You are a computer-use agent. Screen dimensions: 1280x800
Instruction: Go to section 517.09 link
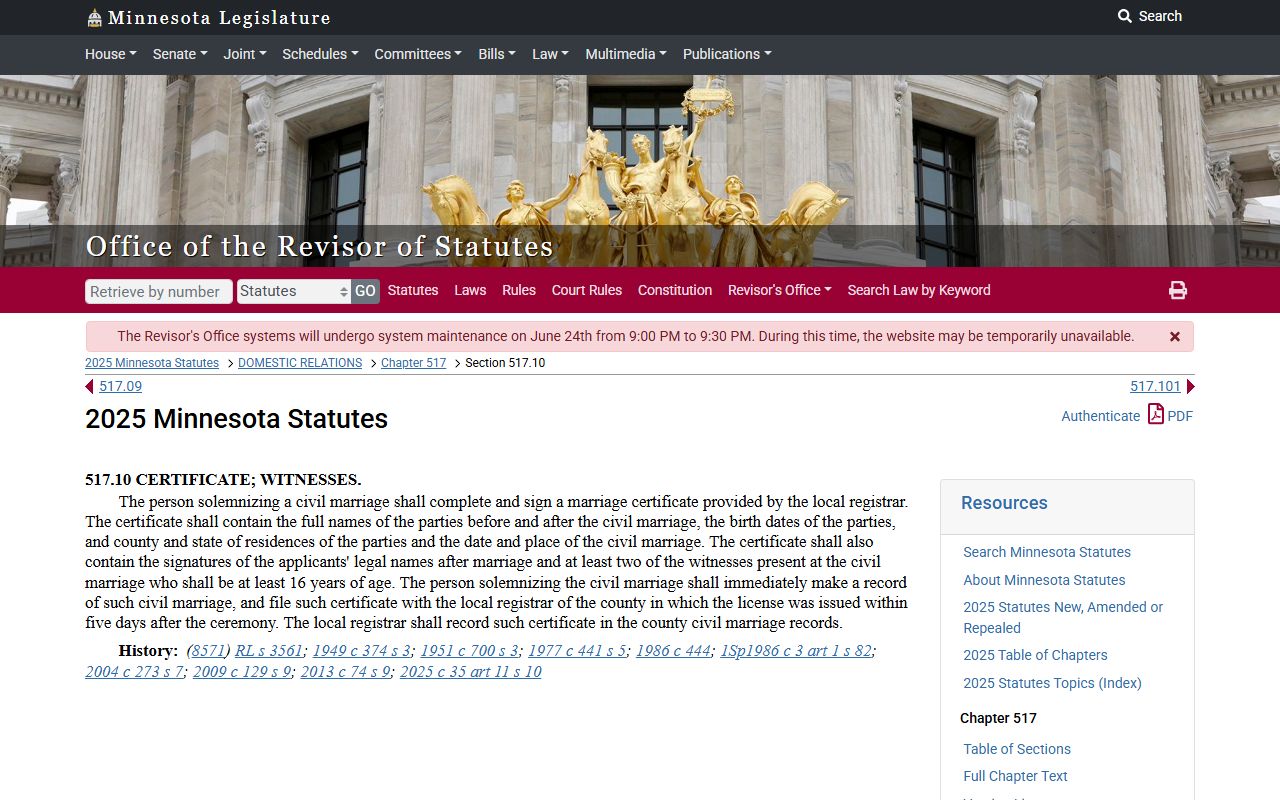tap(120, 386)
